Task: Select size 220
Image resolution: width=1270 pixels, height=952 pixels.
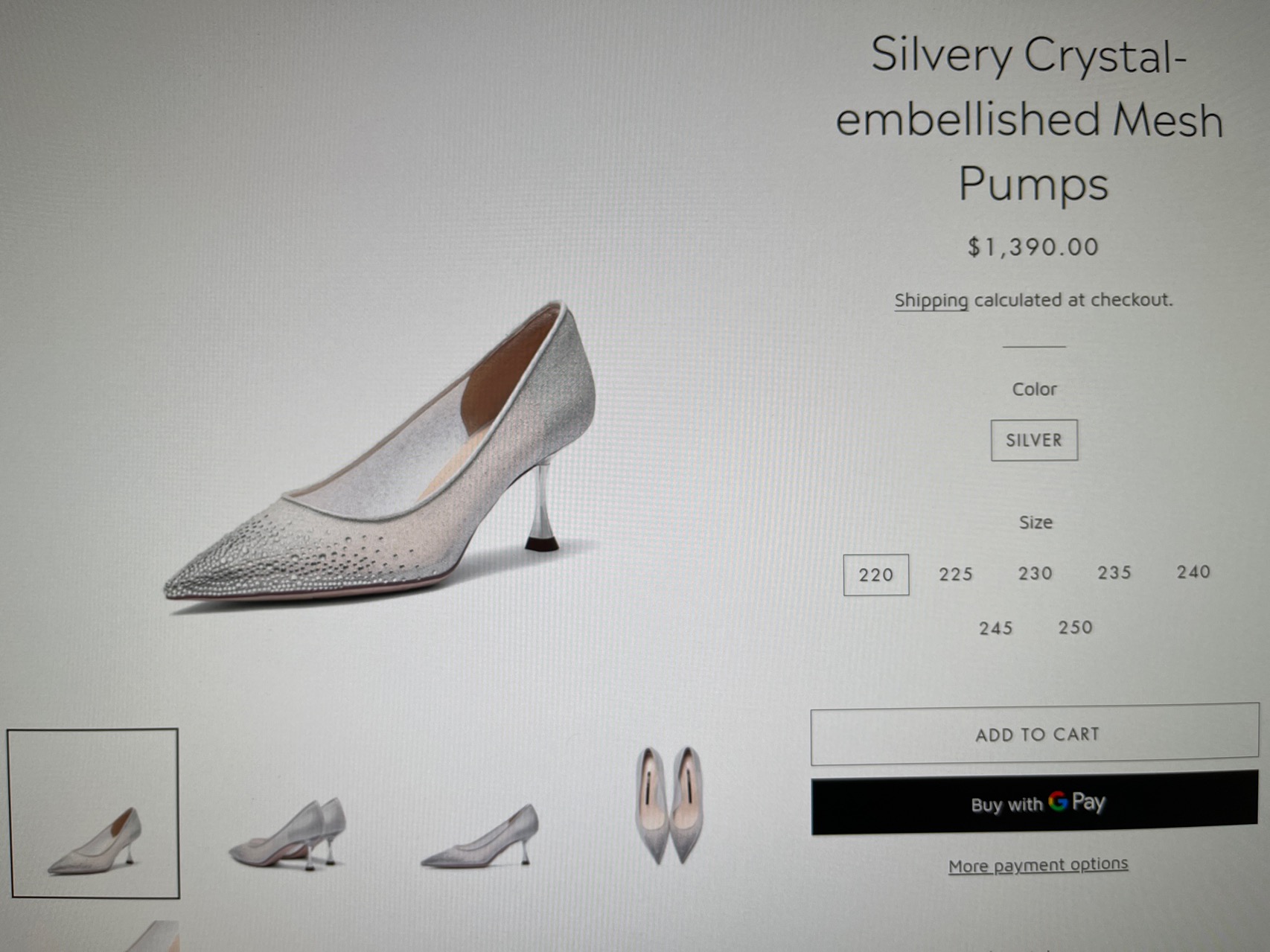Action: coord(875,575)
